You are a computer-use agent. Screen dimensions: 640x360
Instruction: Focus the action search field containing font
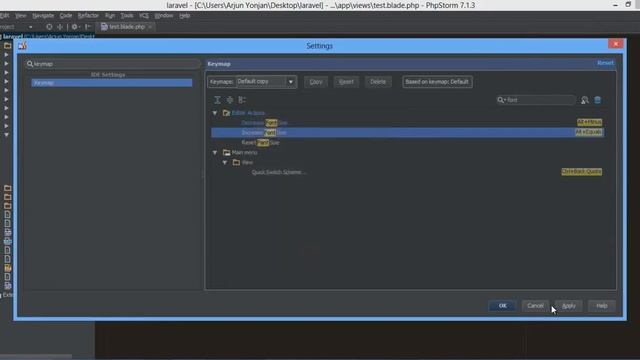536,100
